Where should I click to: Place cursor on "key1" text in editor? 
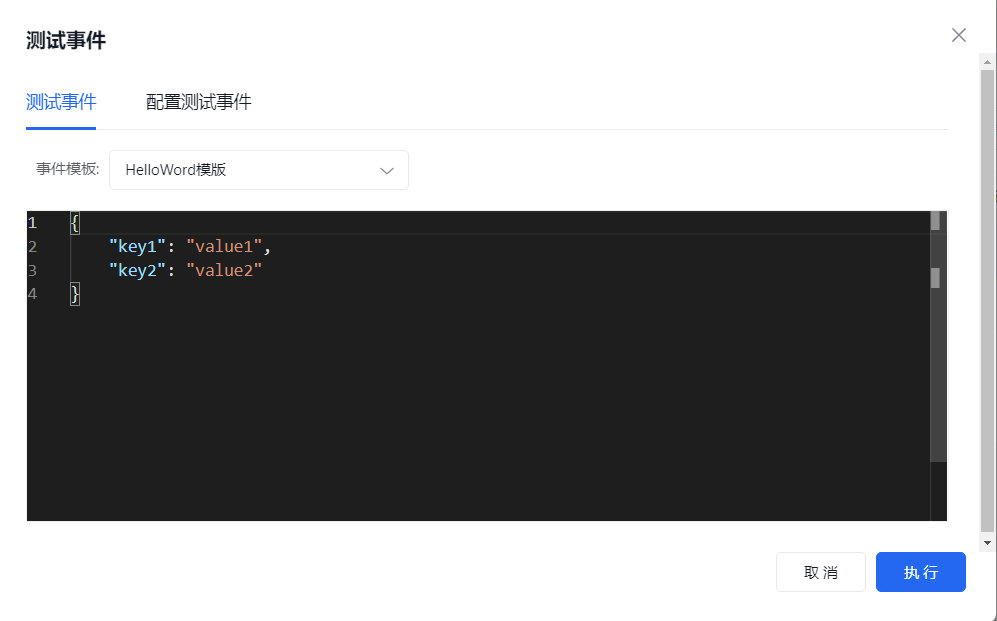coord(137,247)
